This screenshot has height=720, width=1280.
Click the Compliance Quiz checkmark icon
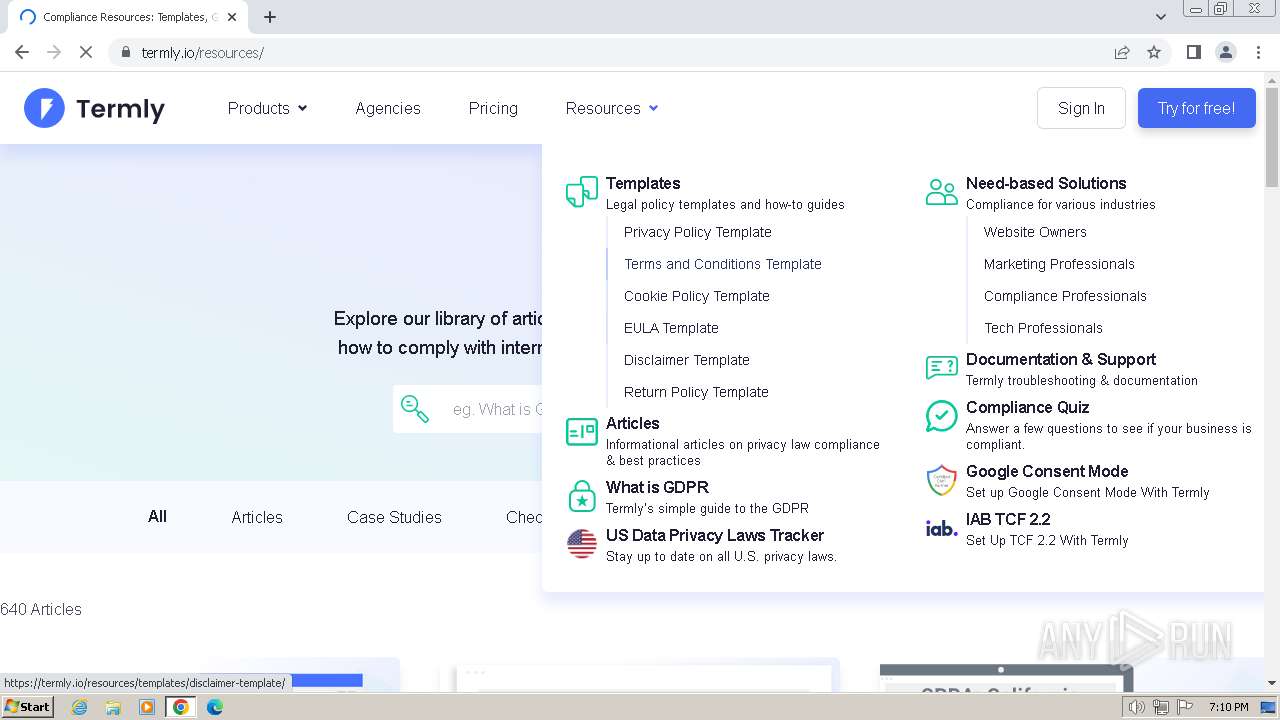point(942,416)
